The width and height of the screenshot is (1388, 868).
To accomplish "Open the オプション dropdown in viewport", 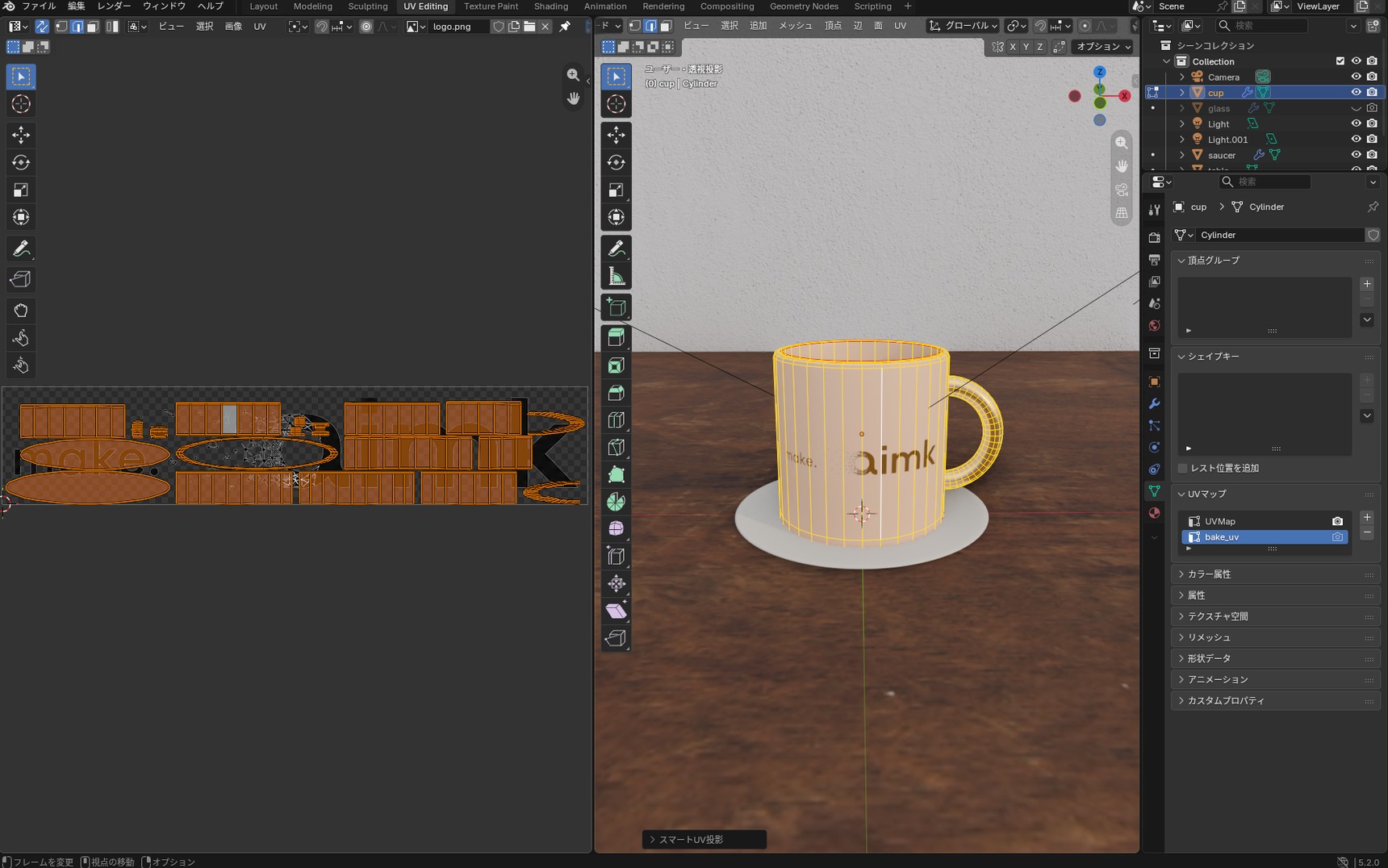I will coord(1103,47).
